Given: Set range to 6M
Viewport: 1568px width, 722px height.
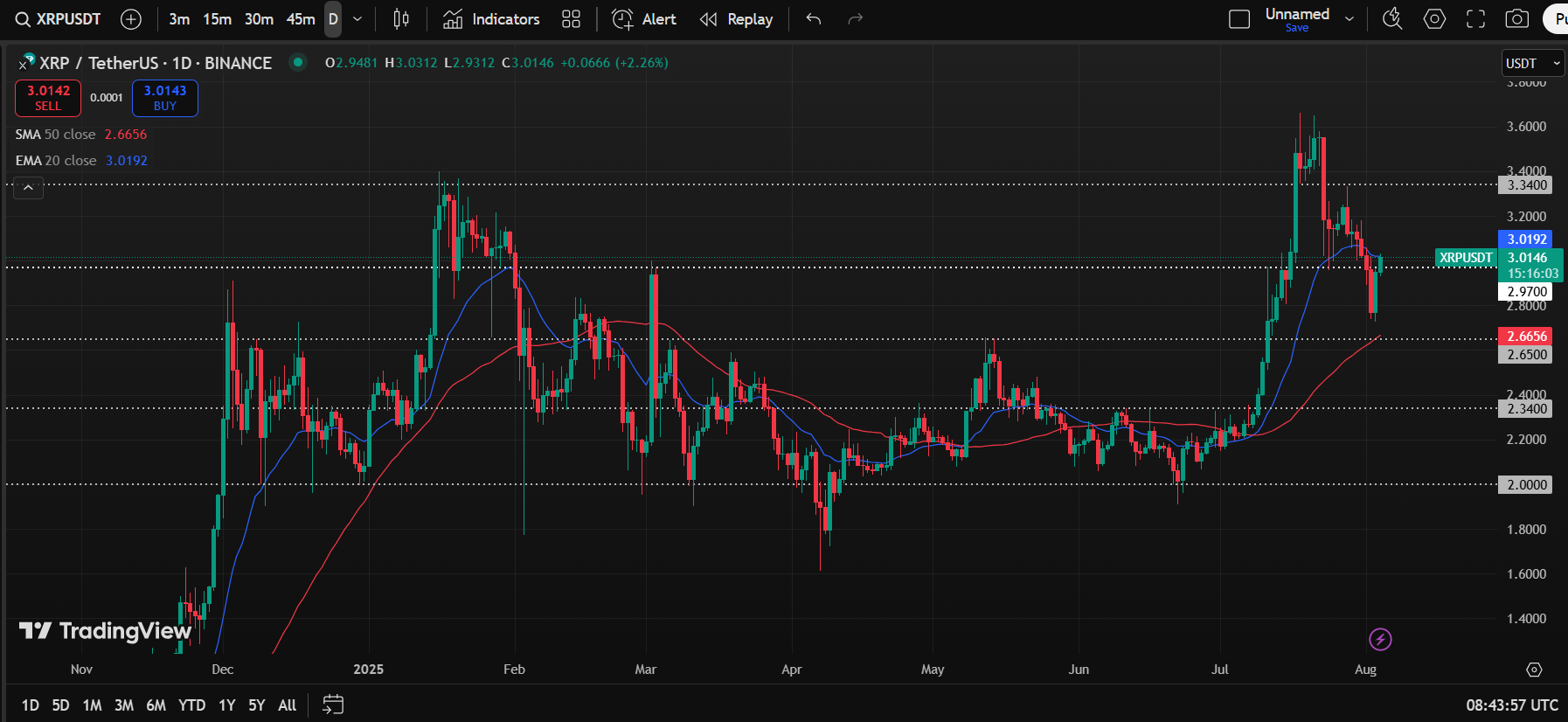Looking at the screenshot, I should tap(156, 705).
